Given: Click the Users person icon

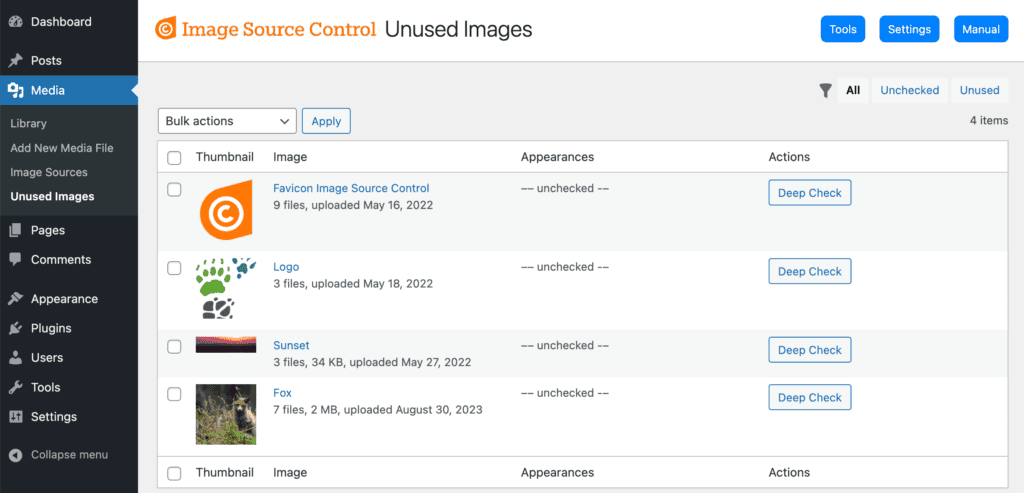Looking at the screenshot, I should coord(16,358).
